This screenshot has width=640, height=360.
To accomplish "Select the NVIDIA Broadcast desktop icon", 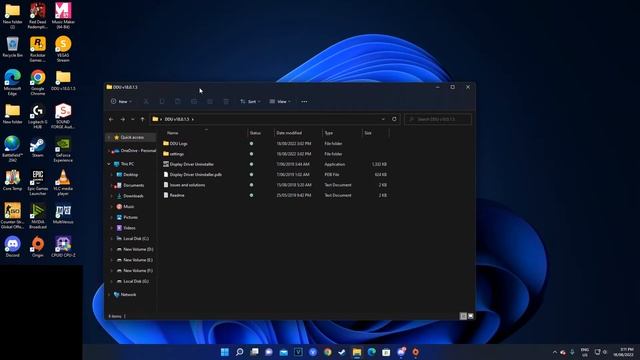I will (x=38, y=216).
